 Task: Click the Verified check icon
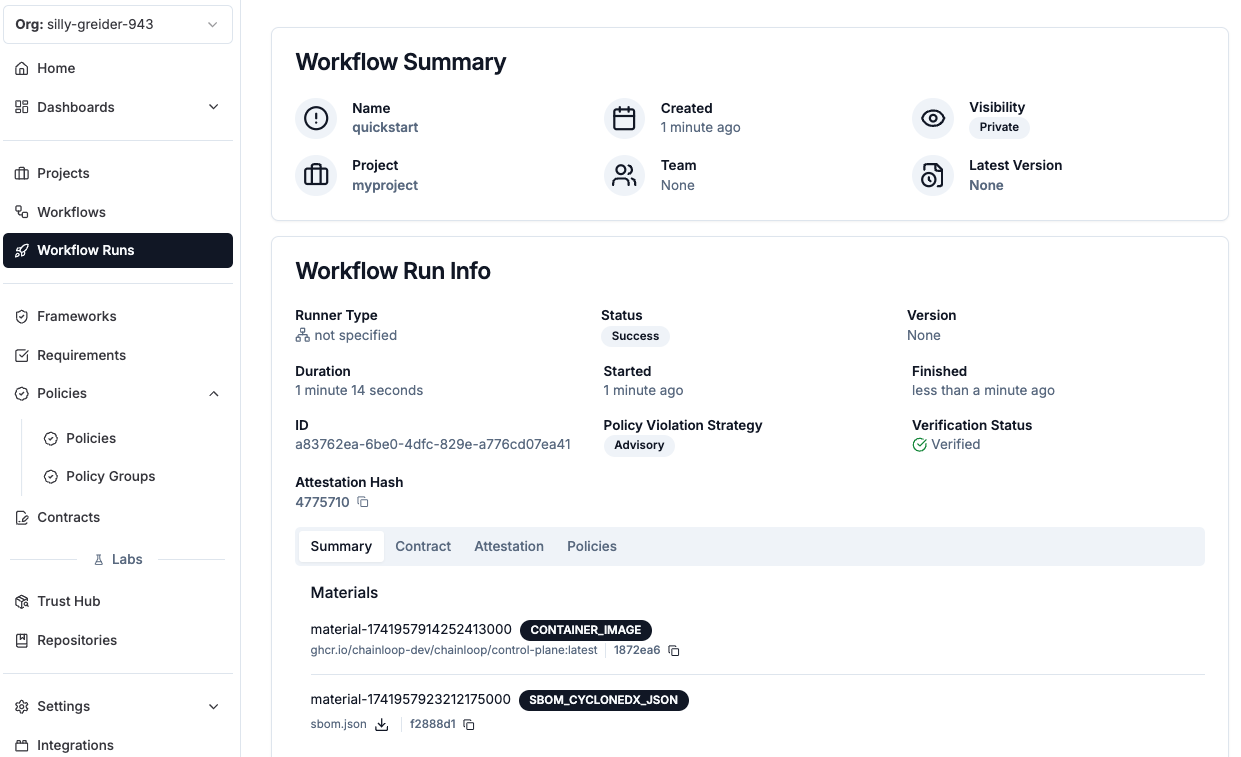[919, 444]
